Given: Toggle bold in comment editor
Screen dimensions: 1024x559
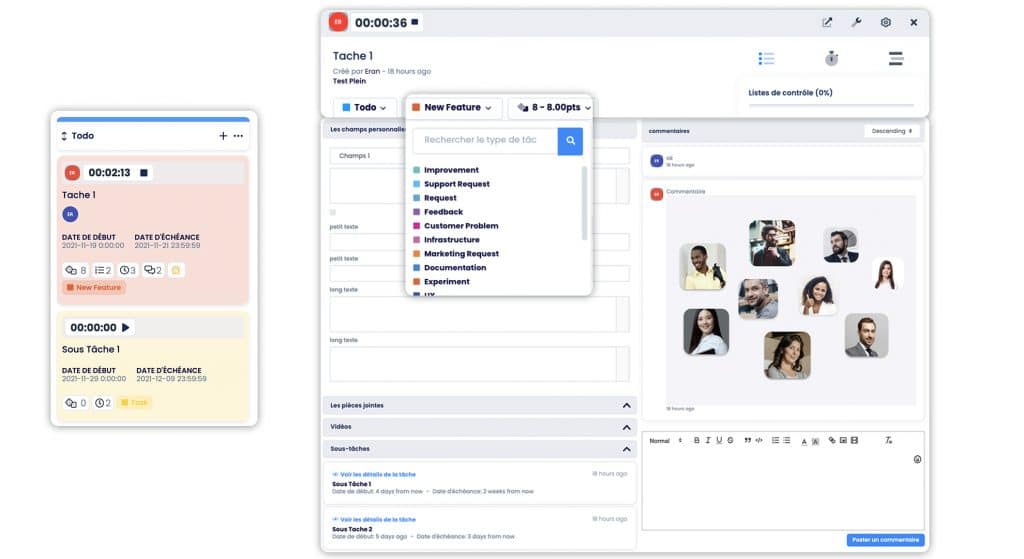Looking at the screenshot, I should click(x=696, y=441).
